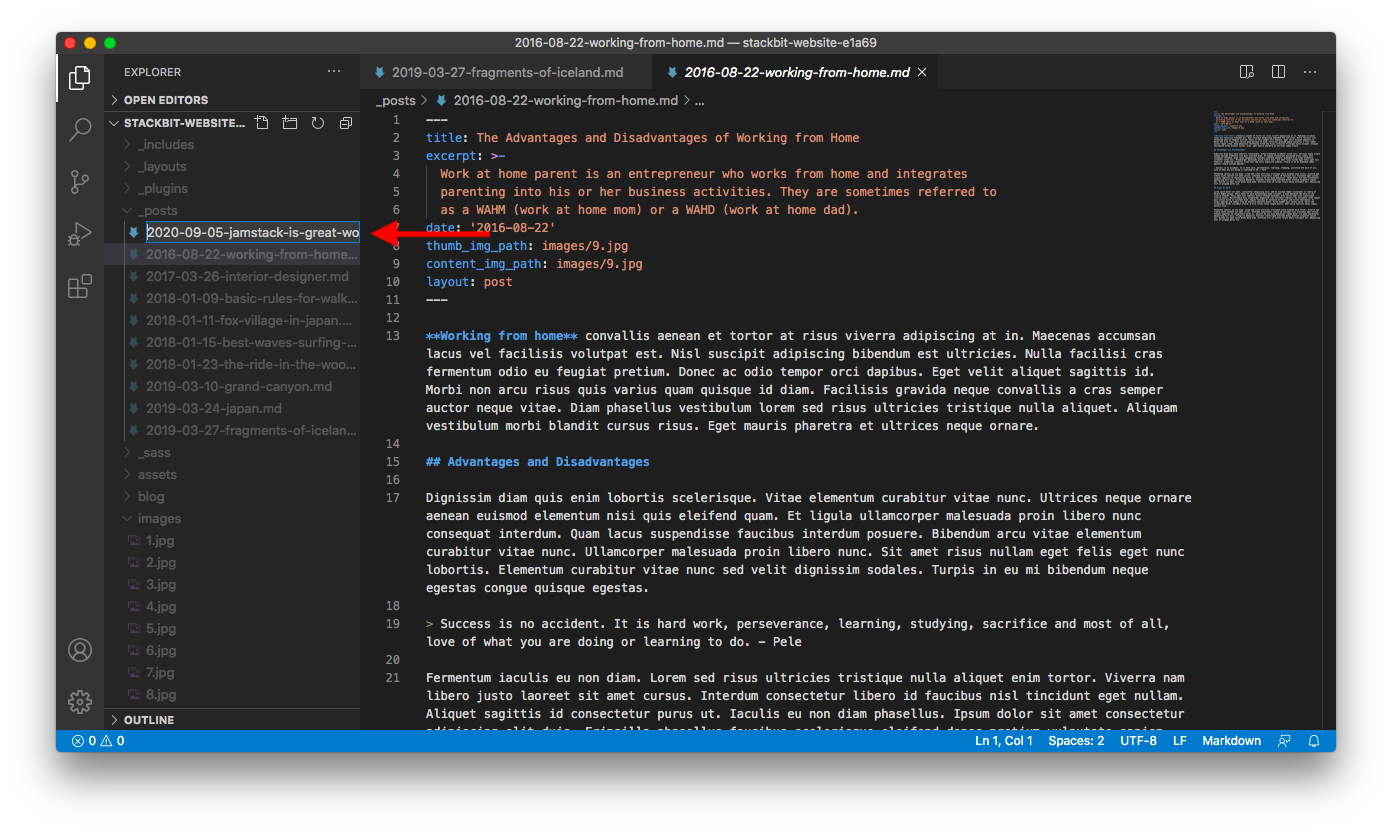Image resolution: width=1392 pixels, height=832 pixels.
Task: Click the New Folder icon in Explorer
Action: (290, 123)
